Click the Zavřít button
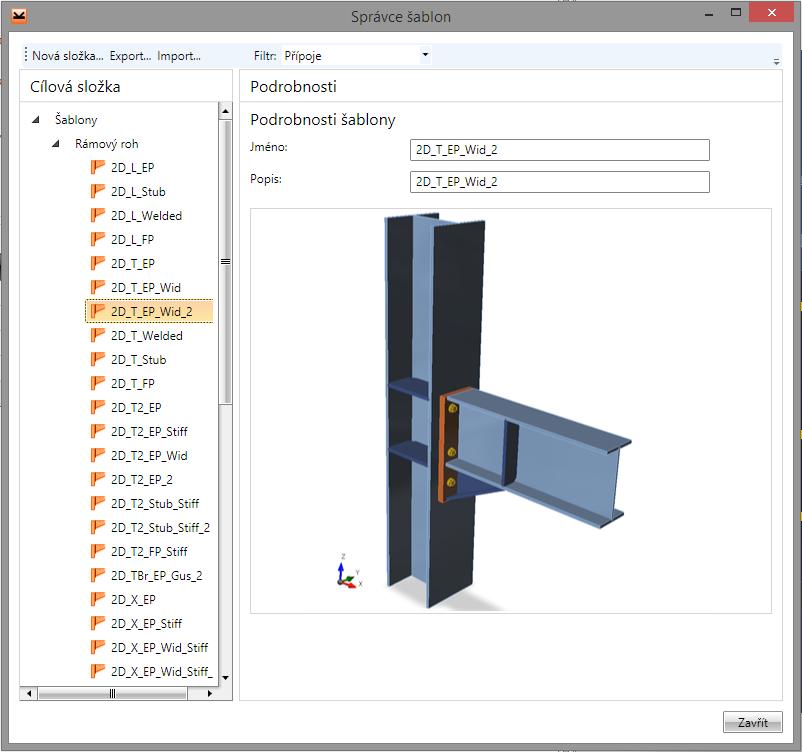Viewport: 802px width, 752px height. tap(752, 722)
